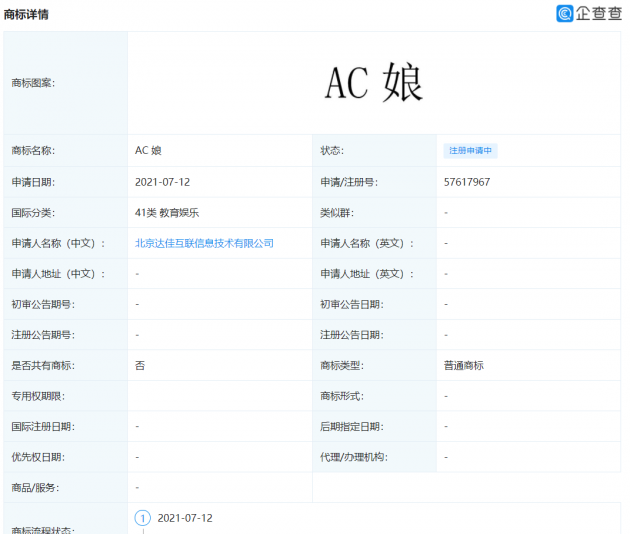Select the trademark name value AC 娘

(x=148, y=151)
